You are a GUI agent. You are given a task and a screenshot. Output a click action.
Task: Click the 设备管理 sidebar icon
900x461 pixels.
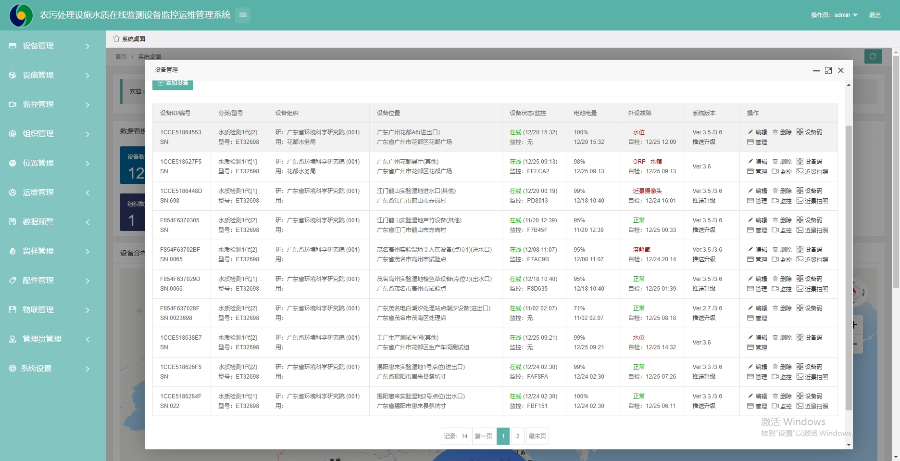13,45
